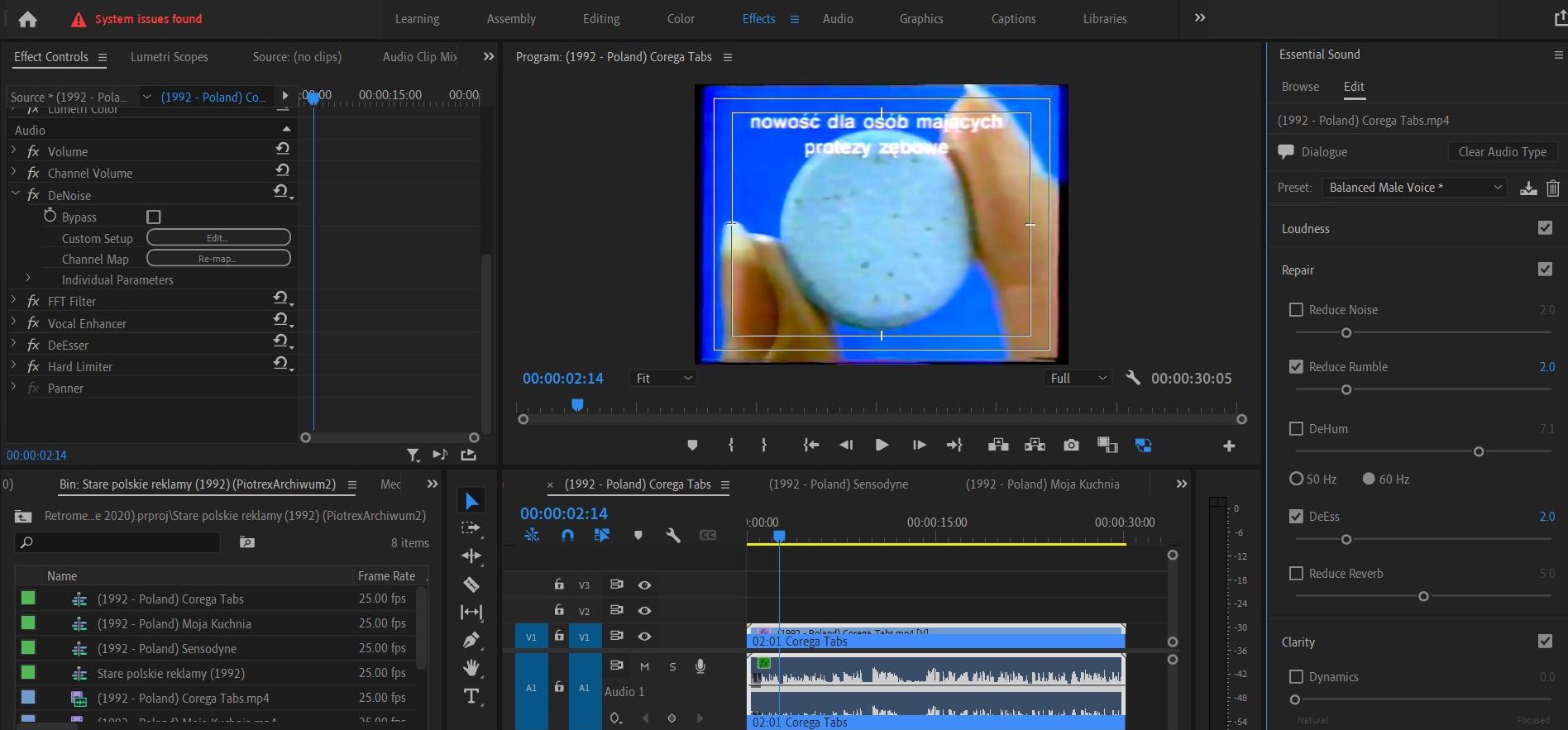Viewport: 1568px width, 730px height.
Task: Enable the Reduce Noise checkbox
Action: pos(1296,309)
